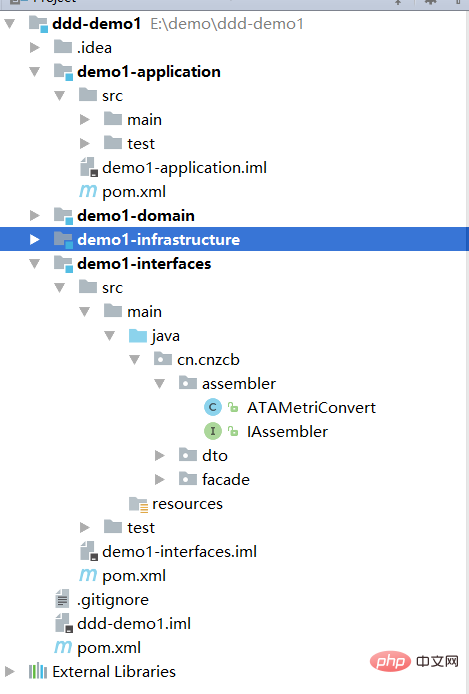469x694 pixels.
Task: Click the resources folder icon
Action: click(x=138, y=504)
